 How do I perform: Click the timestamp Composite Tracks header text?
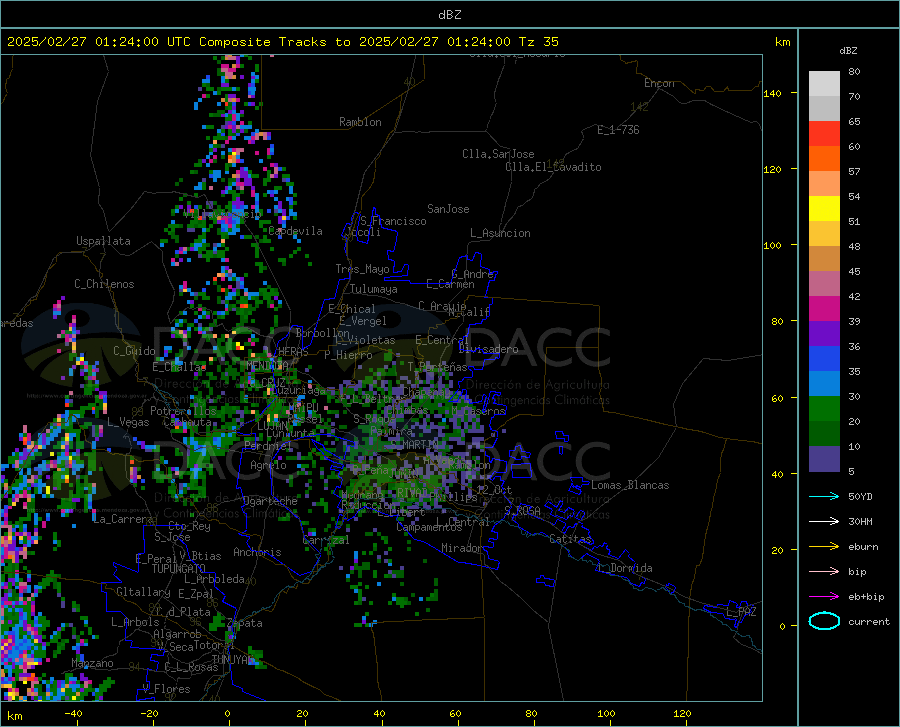coord(282,42)
